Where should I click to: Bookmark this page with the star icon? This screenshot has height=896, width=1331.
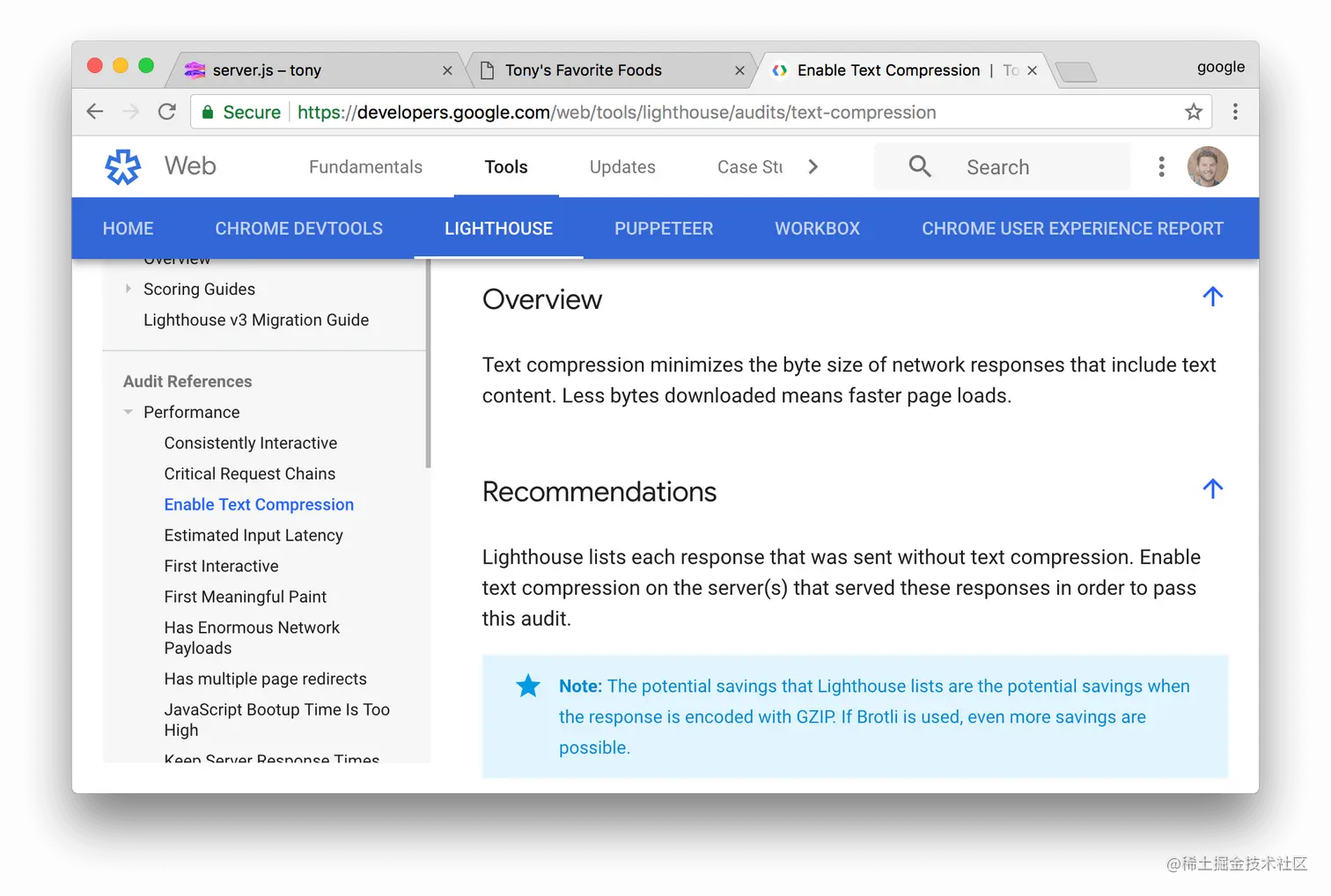click(x=1194, y=112)
